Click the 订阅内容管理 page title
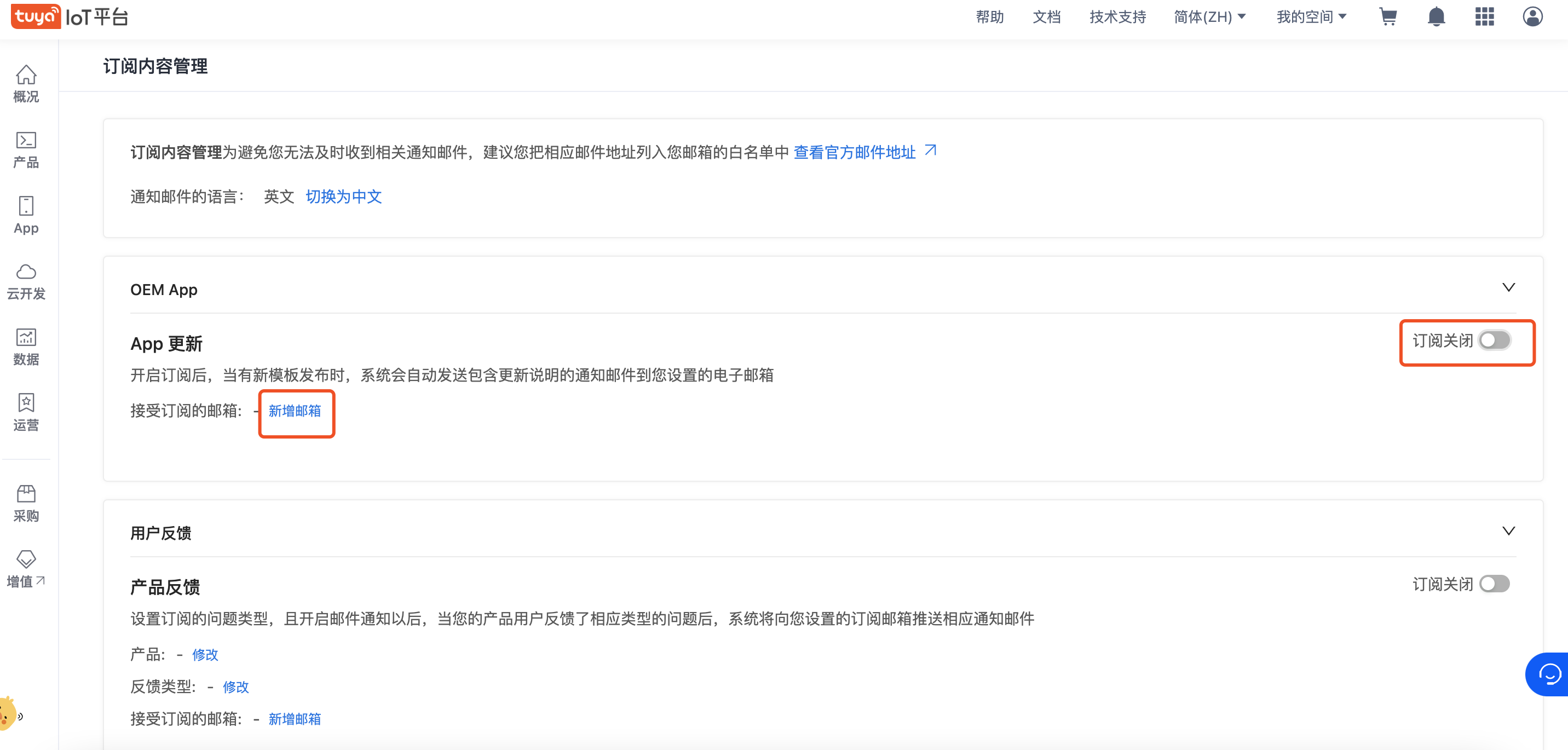Screen dimensions: 1568x750 point(155,66)
